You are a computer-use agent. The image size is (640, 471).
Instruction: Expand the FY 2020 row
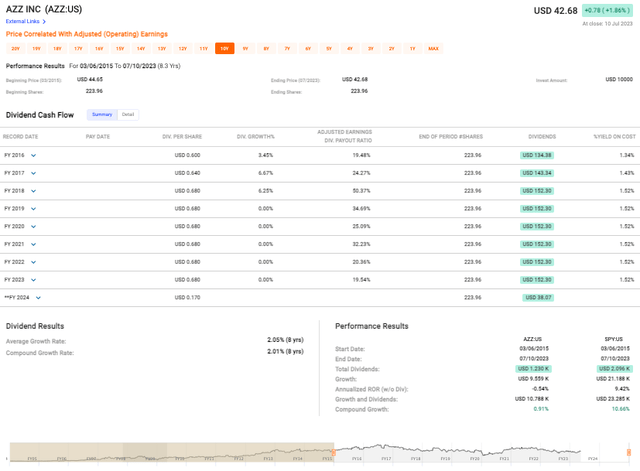tap(33, 227)
